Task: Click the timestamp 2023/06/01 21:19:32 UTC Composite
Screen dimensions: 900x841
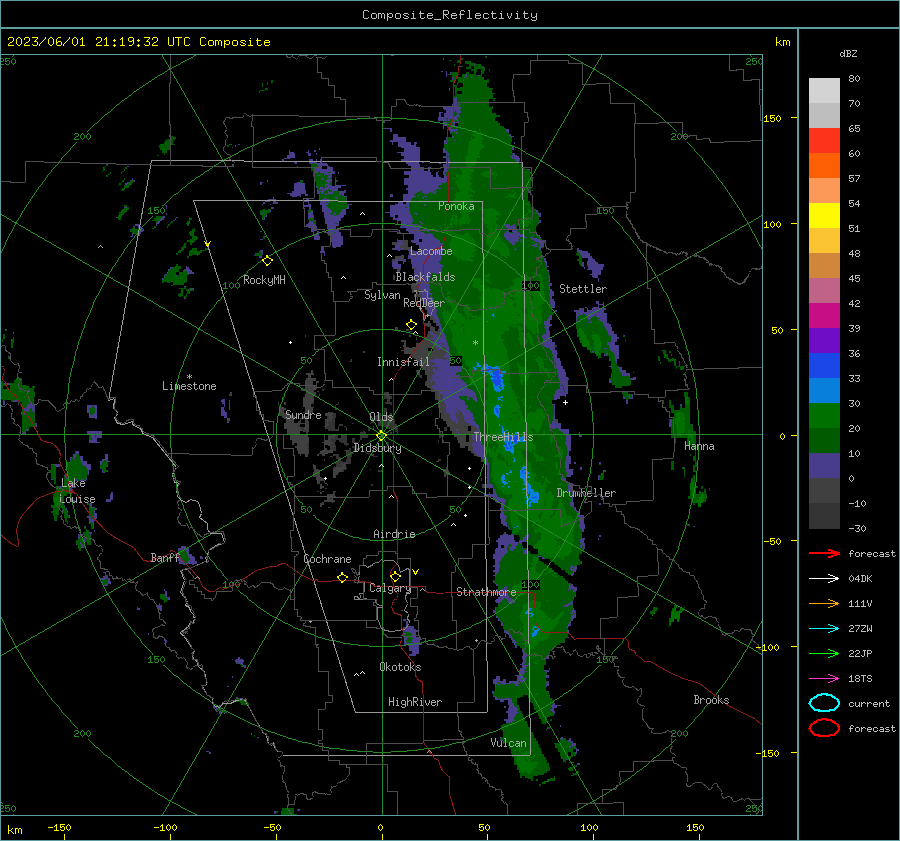Action: (138, 42)
